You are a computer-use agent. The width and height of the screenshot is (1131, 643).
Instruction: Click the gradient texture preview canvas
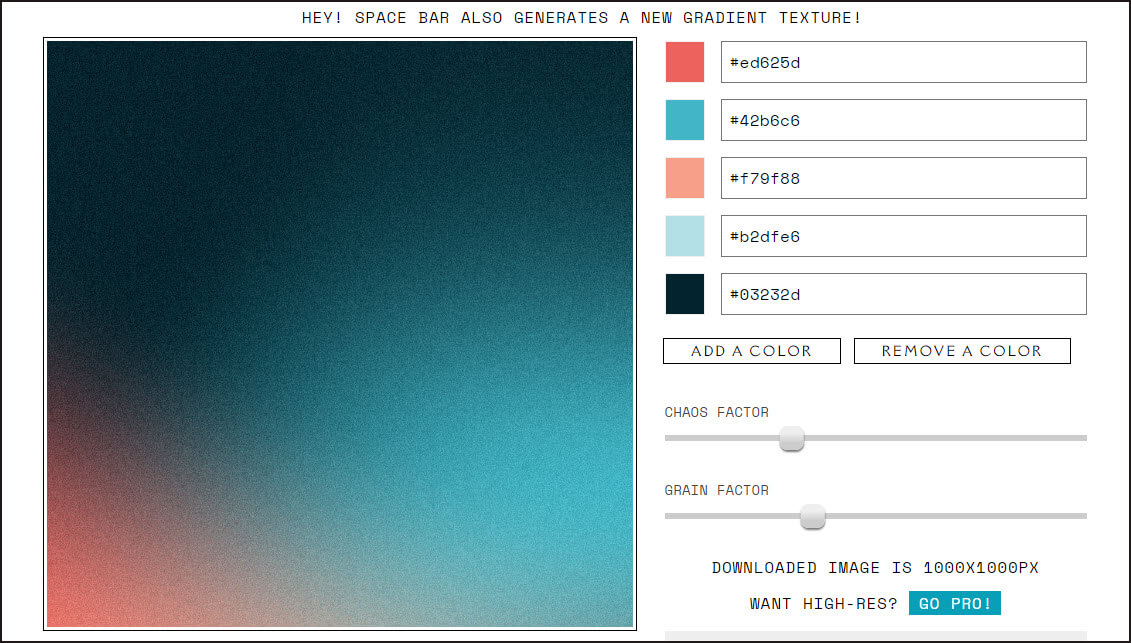pos(340,333)
